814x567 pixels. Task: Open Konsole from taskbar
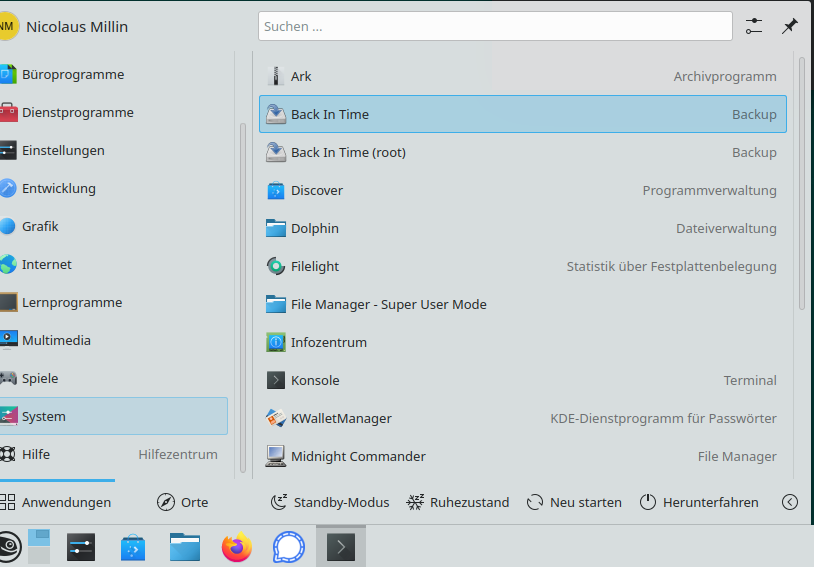(x=341, y=547)
